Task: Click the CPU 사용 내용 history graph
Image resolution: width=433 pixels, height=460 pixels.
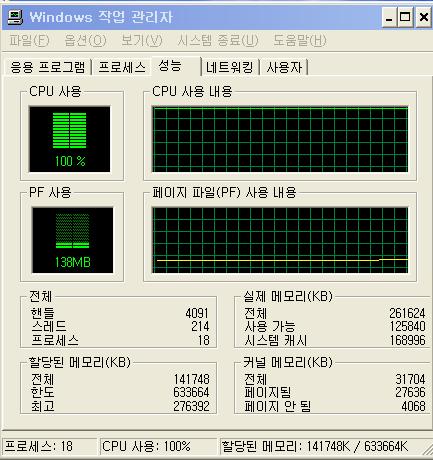Action: coord(280,139)
